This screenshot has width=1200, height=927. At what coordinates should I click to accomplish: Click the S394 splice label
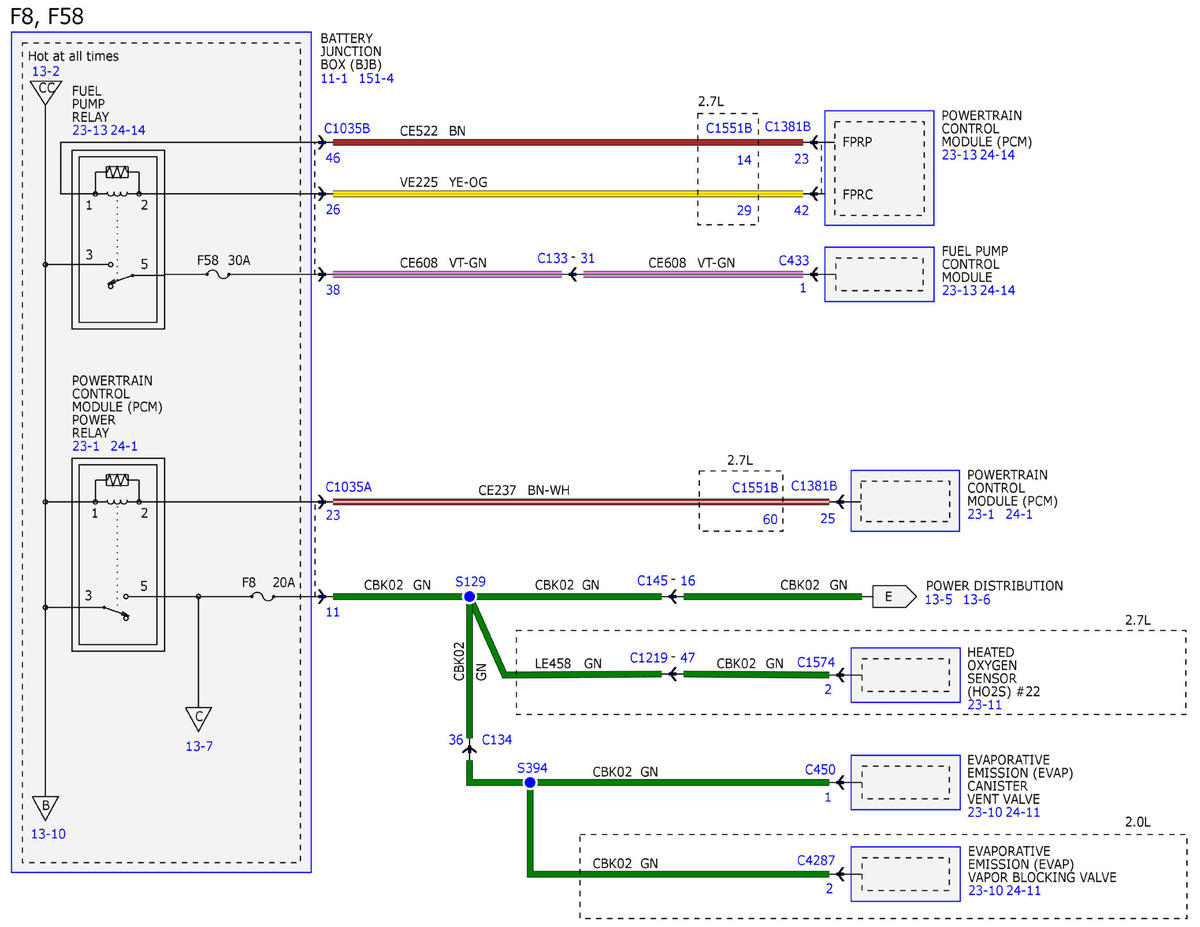[532, 768]
